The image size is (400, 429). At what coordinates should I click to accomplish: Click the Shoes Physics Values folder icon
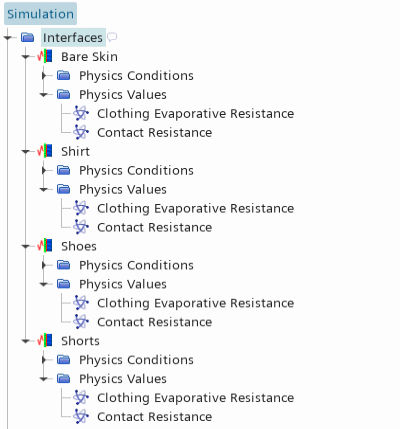pyautogui.click(x=63, y=284)
